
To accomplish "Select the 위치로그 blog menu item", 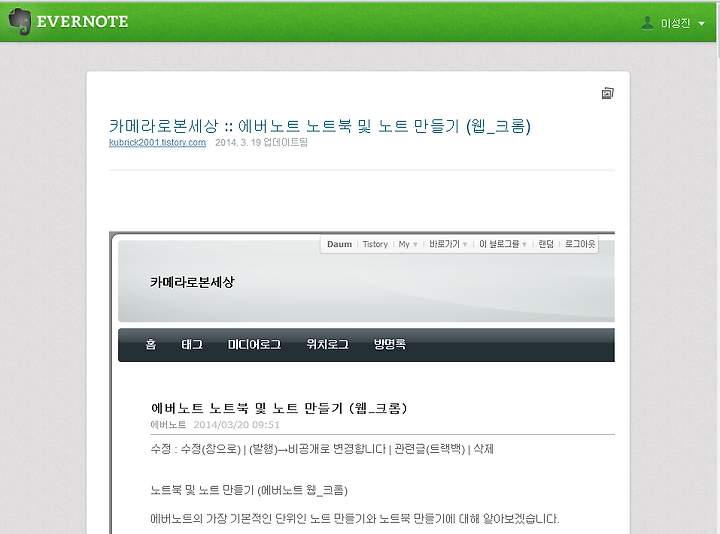I will pos(327,344).
